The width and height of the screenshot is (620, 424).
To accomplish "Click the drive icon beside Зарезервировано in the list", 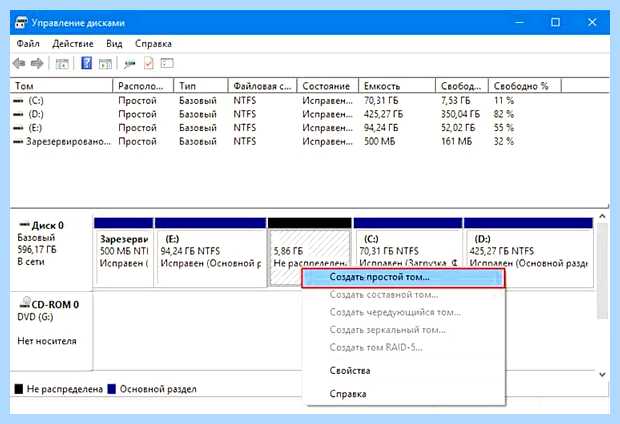I will click(18, 141).
